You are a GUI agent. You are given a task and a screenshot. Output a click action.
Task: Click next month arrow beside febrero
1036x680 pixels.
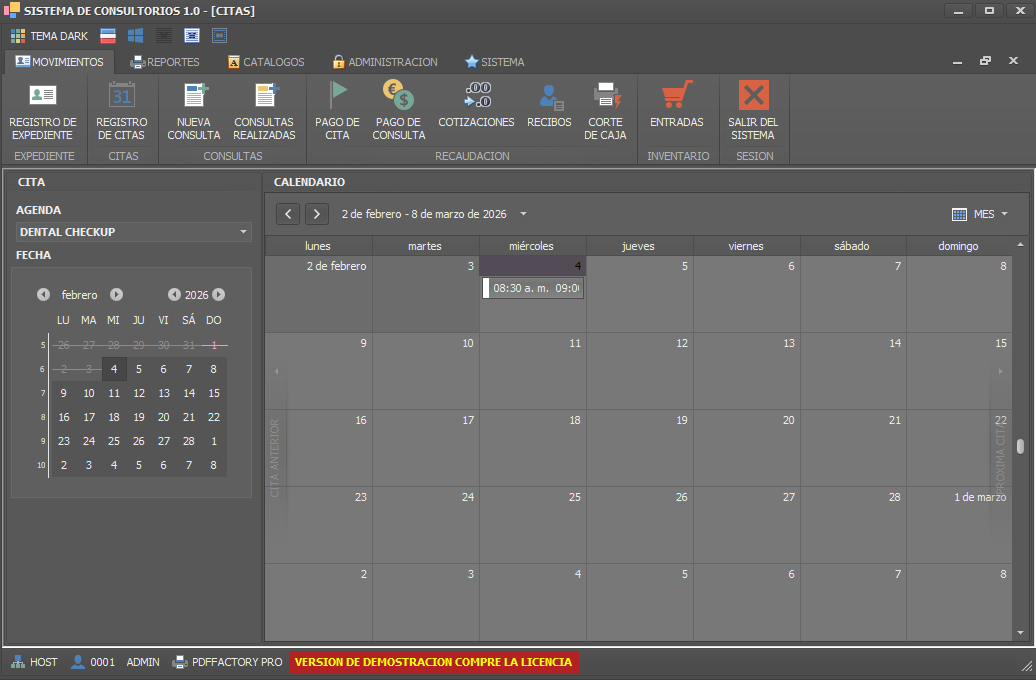[116, 295]
